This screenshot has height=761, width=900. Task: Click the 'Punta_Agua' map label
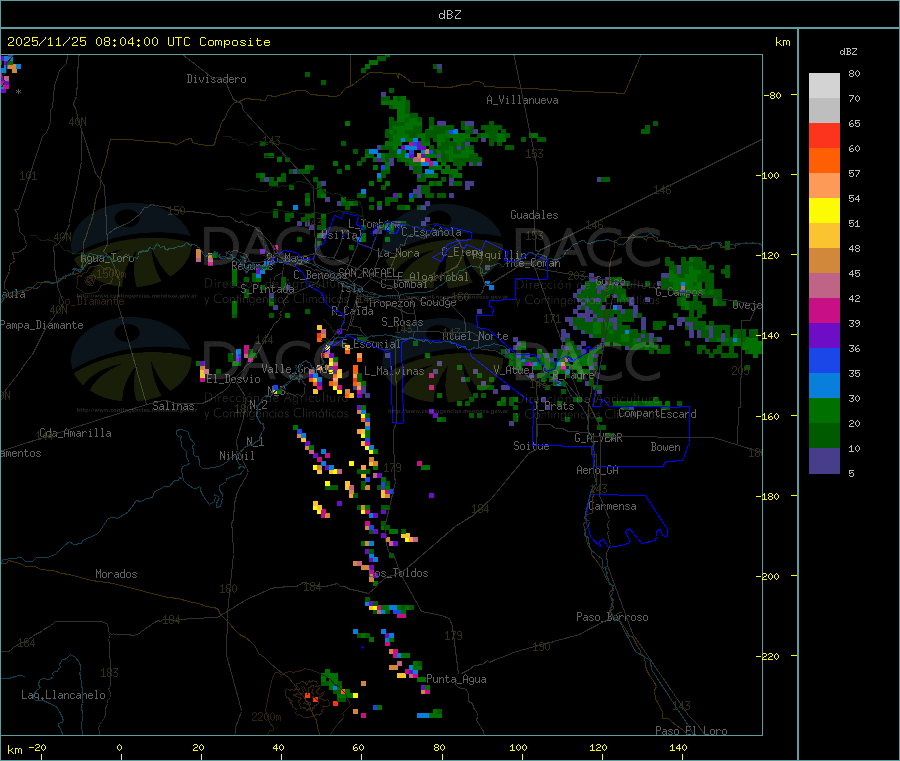tap(456, 679)
